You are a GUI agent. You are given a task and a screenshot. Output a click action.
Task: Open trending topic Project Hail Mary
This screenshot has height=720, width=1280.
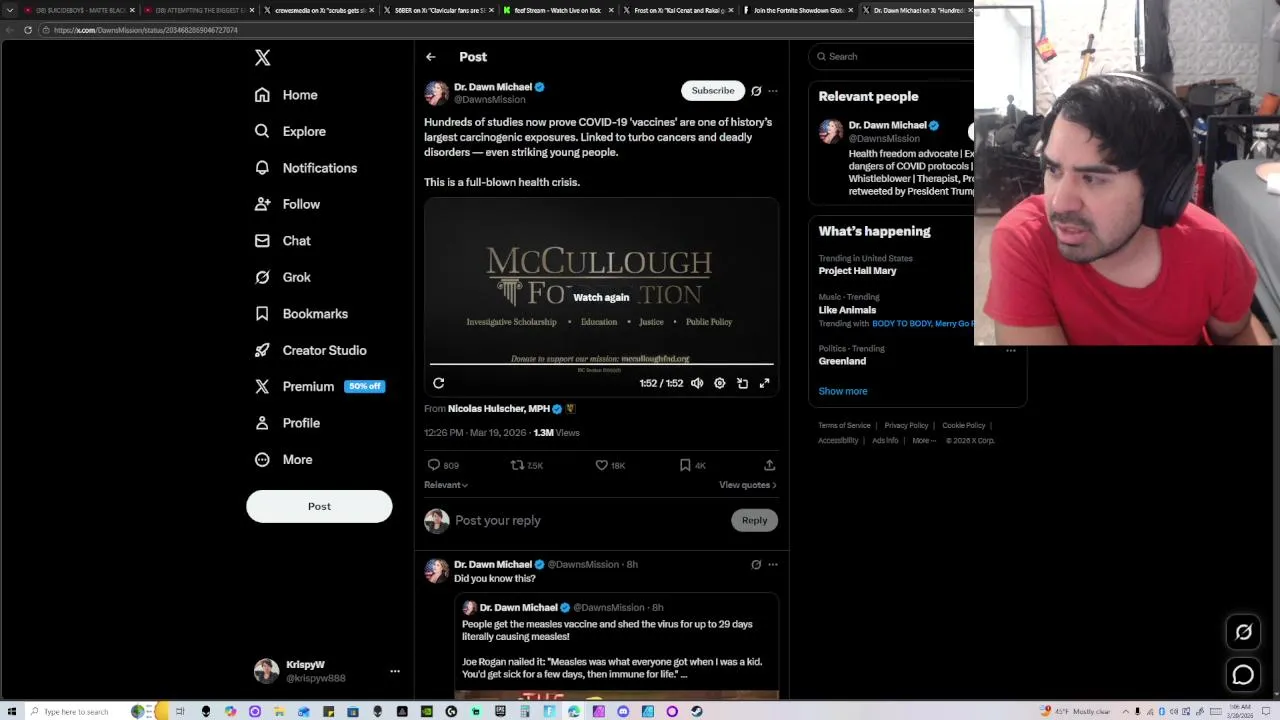857,271
